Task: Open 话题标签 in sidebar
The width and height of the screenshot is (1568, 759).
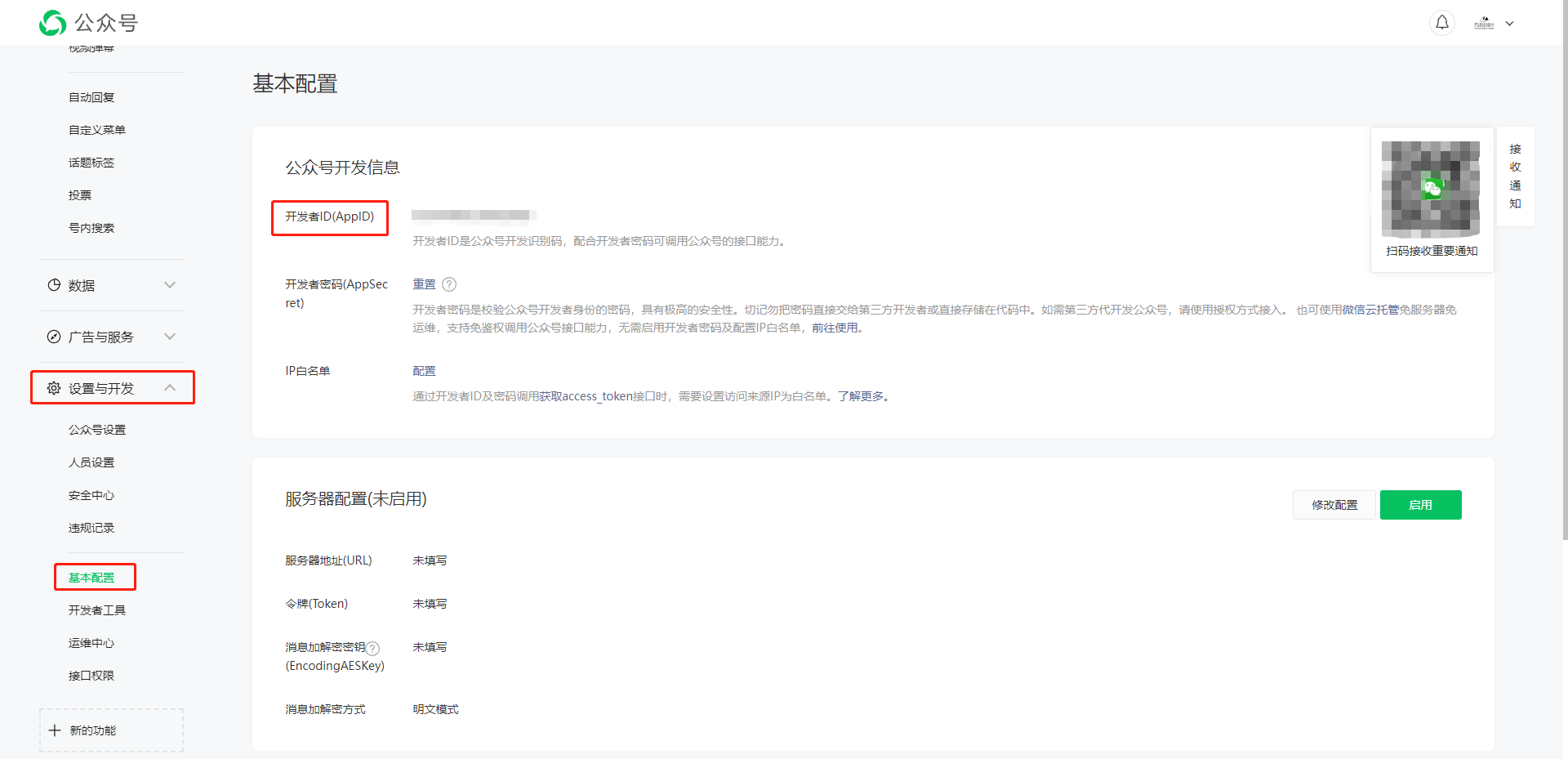Action: coord(91,163)
